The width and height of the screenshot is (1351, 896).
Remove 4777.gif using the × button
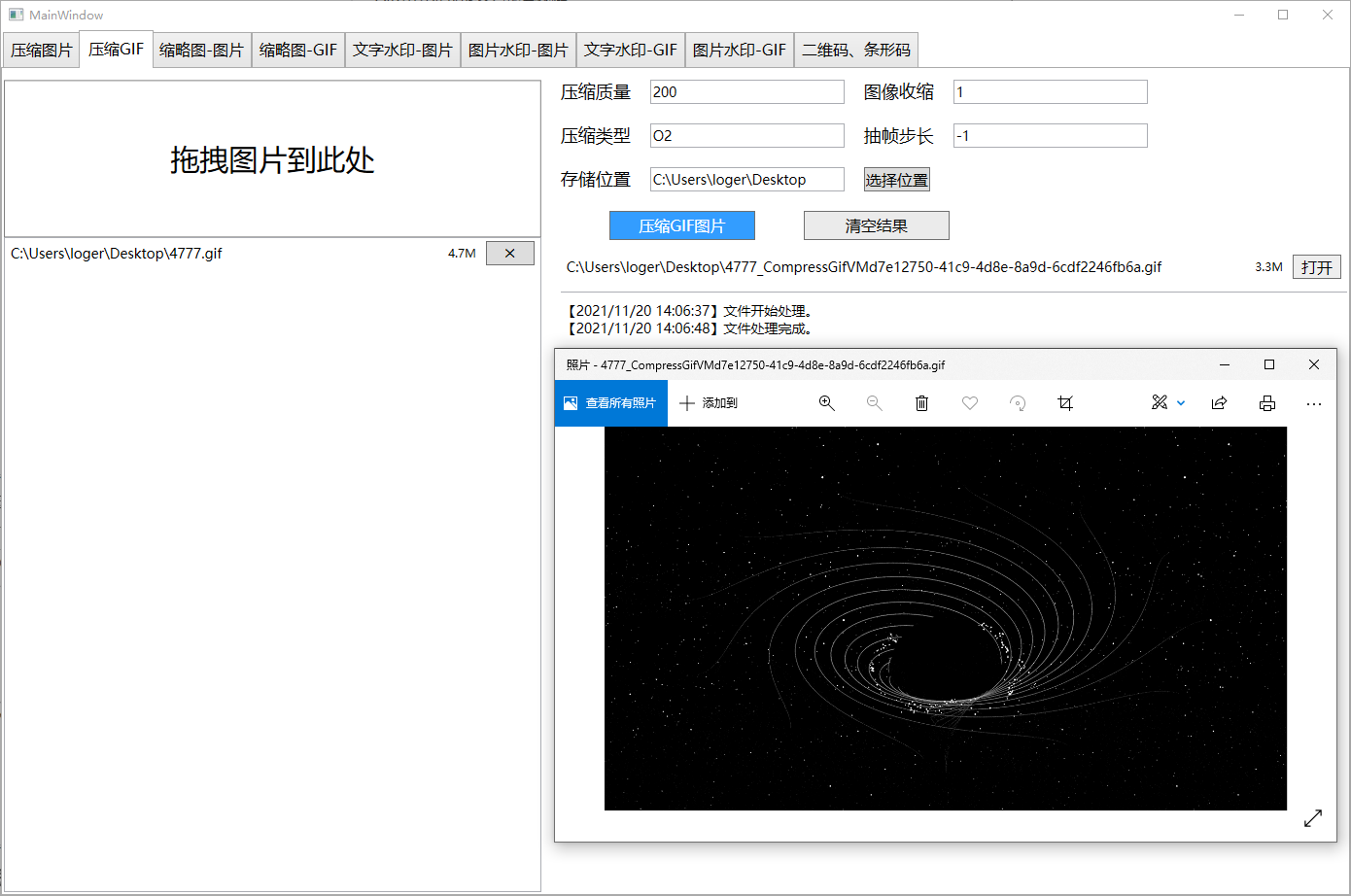pyautogui.click(x=509, y=253)
